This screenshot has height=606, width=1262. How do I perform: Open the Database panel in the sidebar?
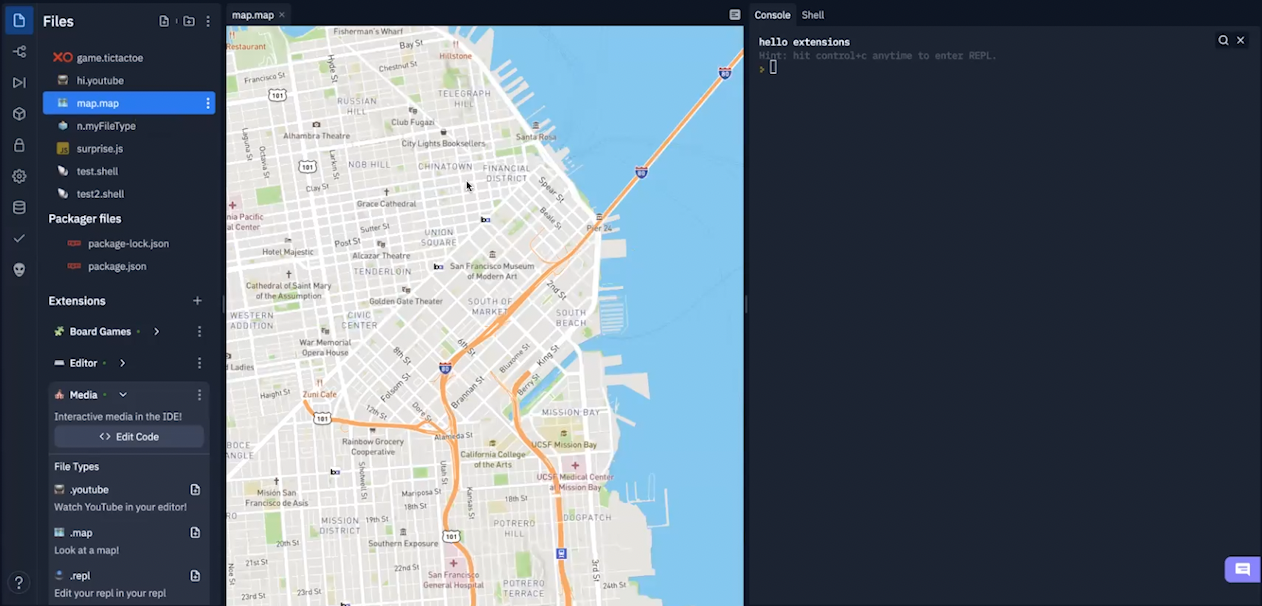(x=19, y=207)
